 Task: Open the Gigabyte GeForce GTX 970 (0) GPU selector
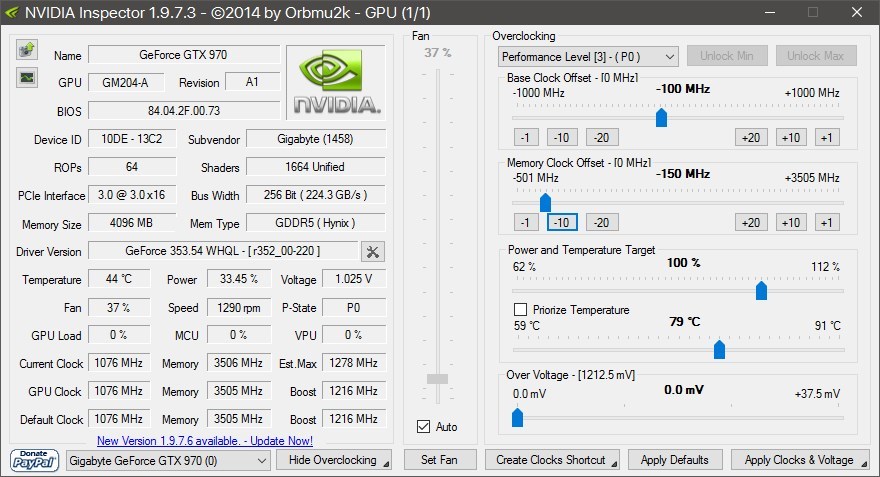pos(167,461)
